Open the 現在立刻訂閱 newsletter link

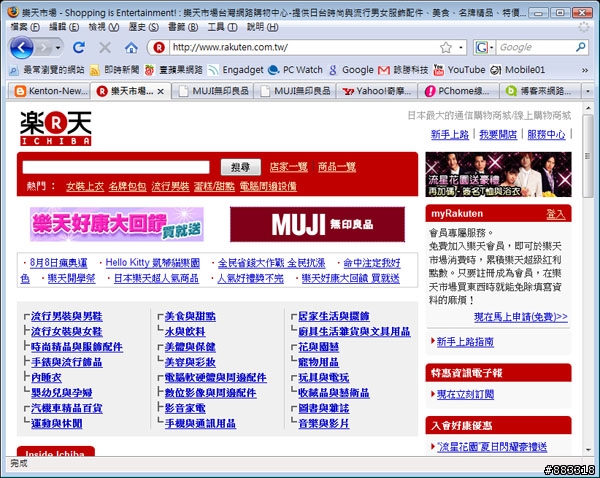point(465,394)
